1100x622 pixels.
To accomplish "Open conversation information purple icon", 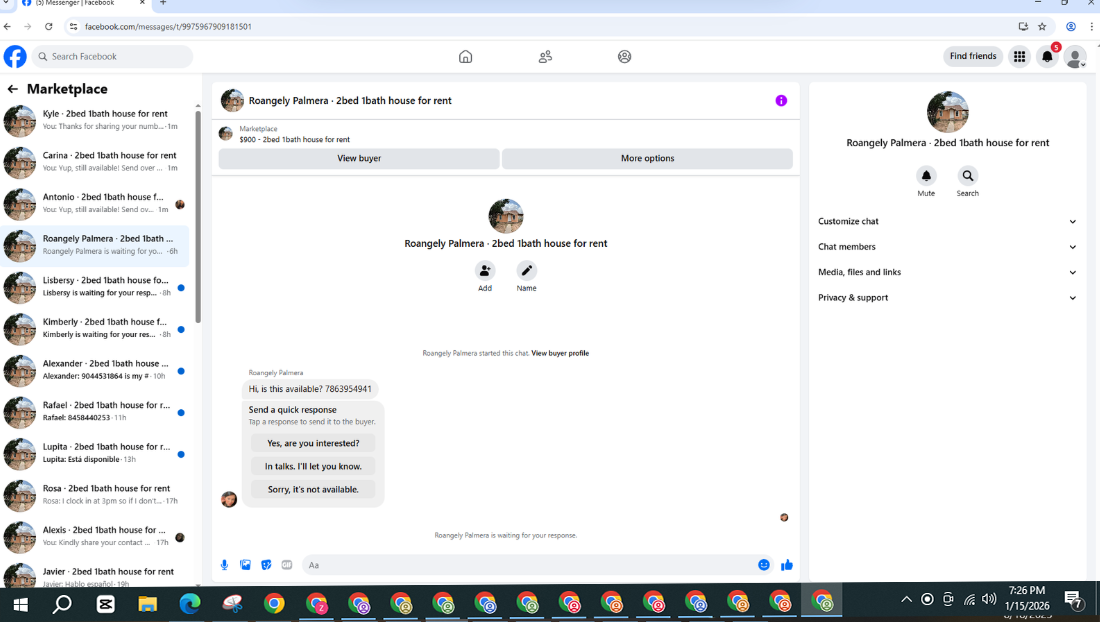I will [781, 101].
